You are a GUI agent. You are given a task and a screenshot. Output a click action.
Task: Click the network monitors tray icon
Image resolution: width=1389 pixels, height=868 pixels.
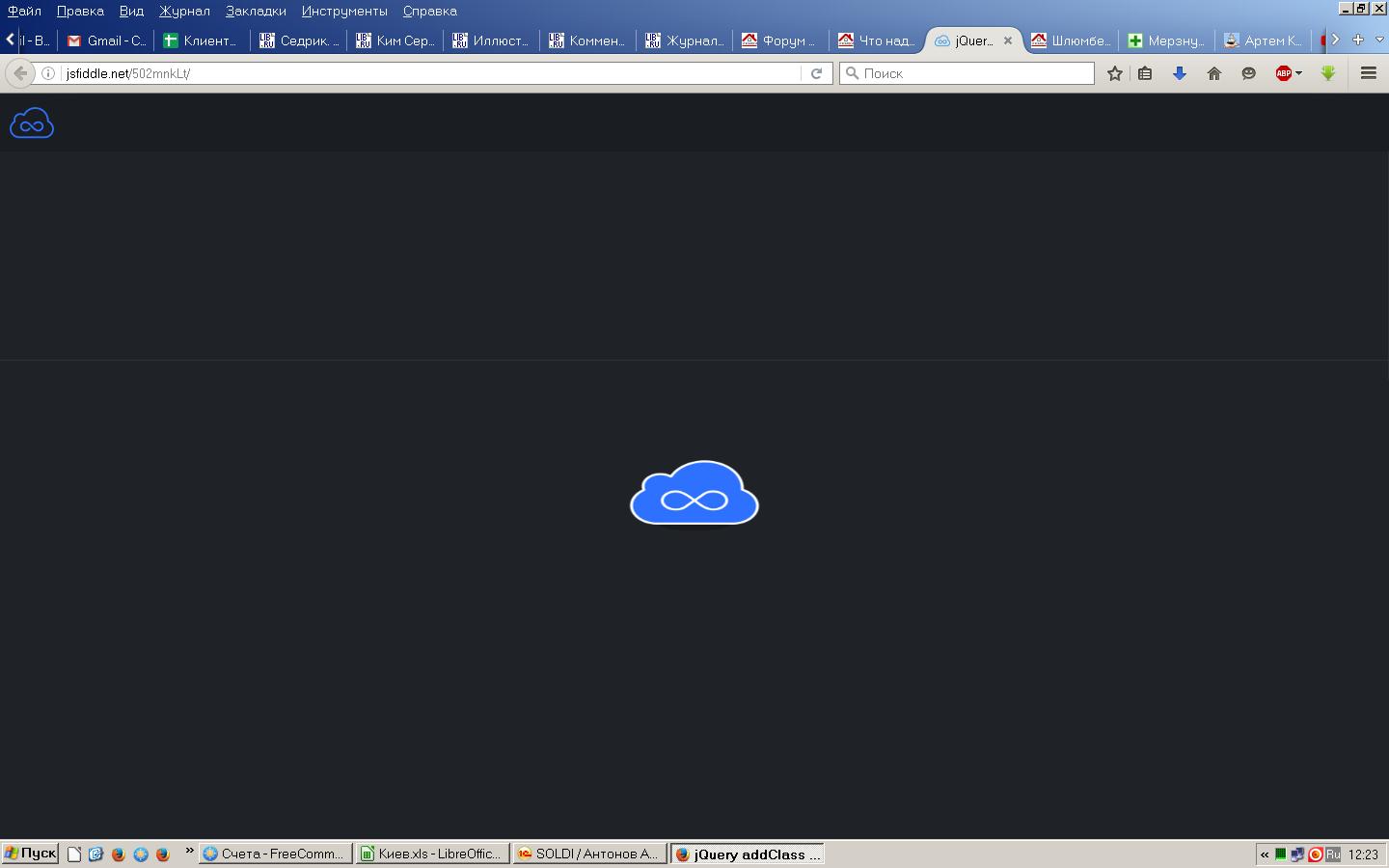[1297, 854]
